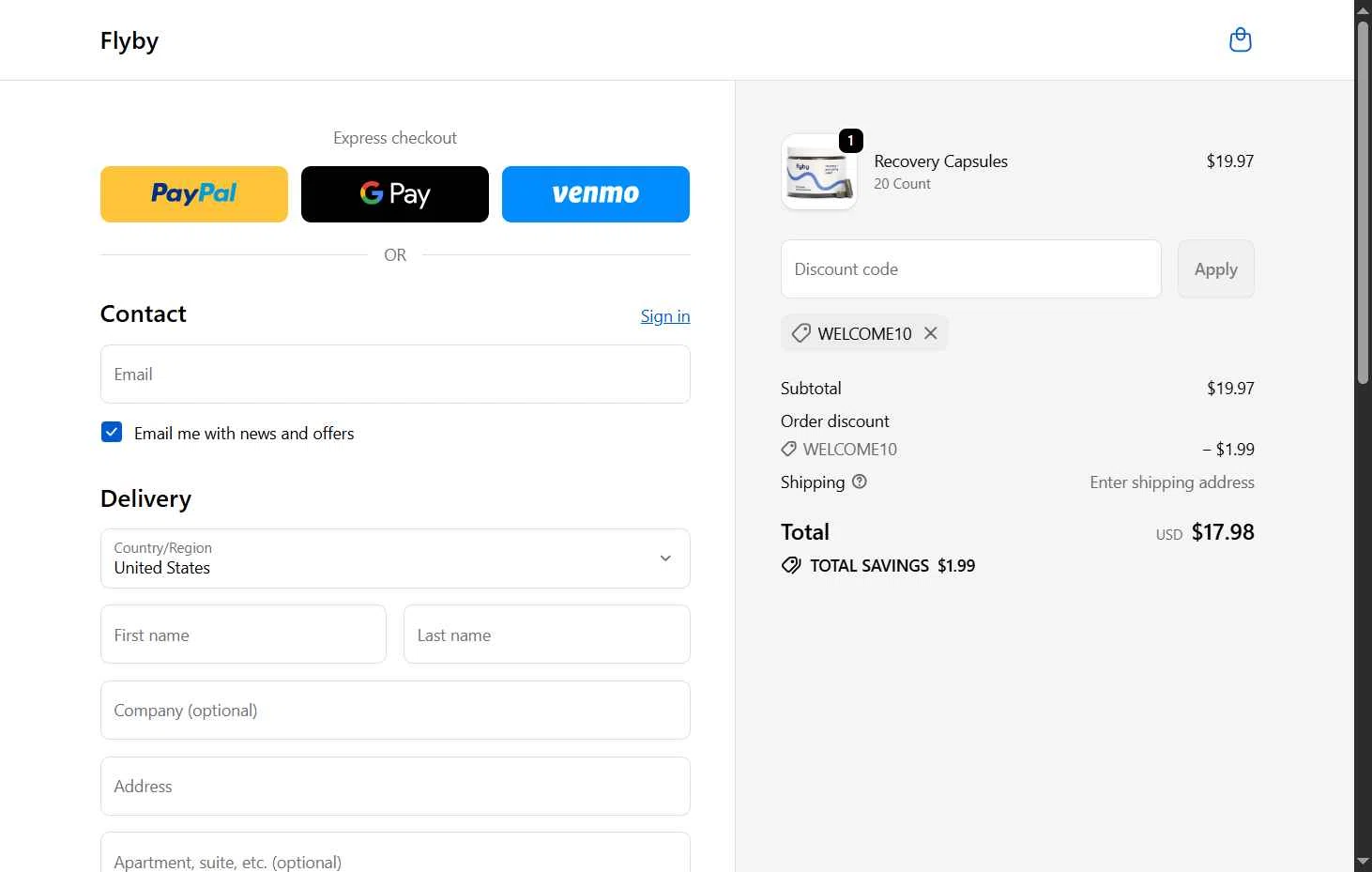Image resolution: width=1372 pixels, height=872 pixels.
Task: Click the Enter shipping address text
Action: 1172,482
